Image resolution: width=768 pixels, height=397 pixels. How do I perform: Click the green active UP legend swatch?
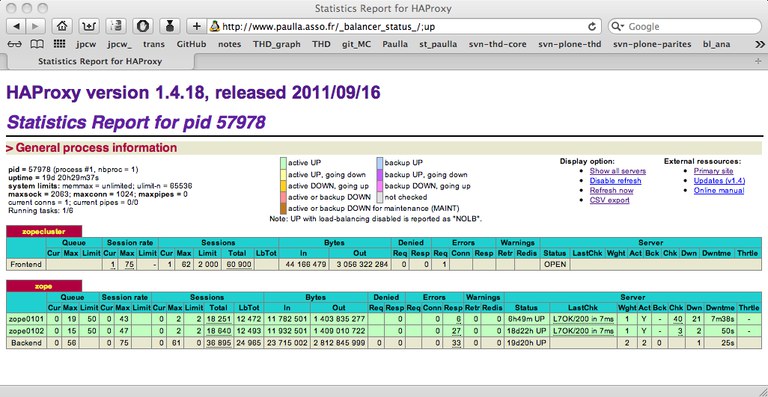pos(283,163)
